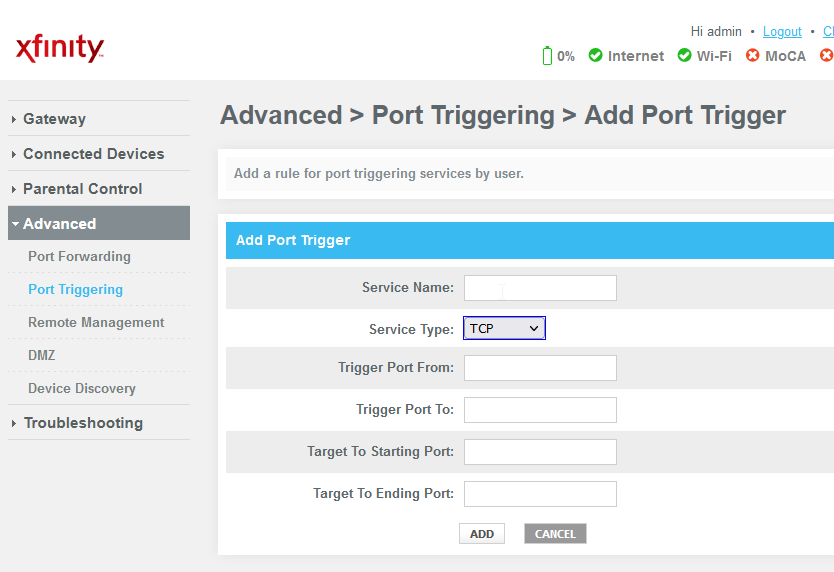Select Device Discovery in sidebar

82,389
